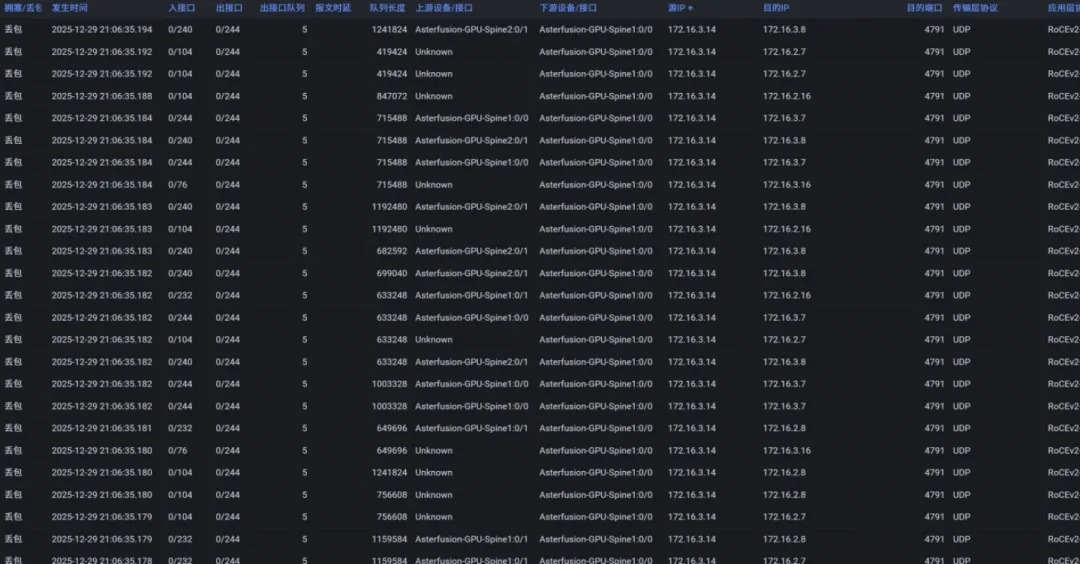Click the 发生时间 column header
1080x564 pixels.
(x=70, y=7)
